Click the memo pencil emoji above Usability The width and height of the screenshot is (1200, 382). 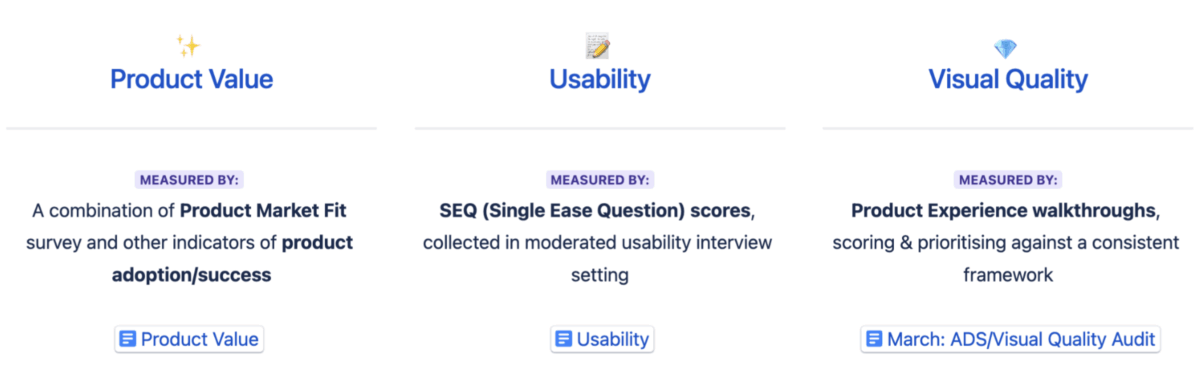pos(598,46)
